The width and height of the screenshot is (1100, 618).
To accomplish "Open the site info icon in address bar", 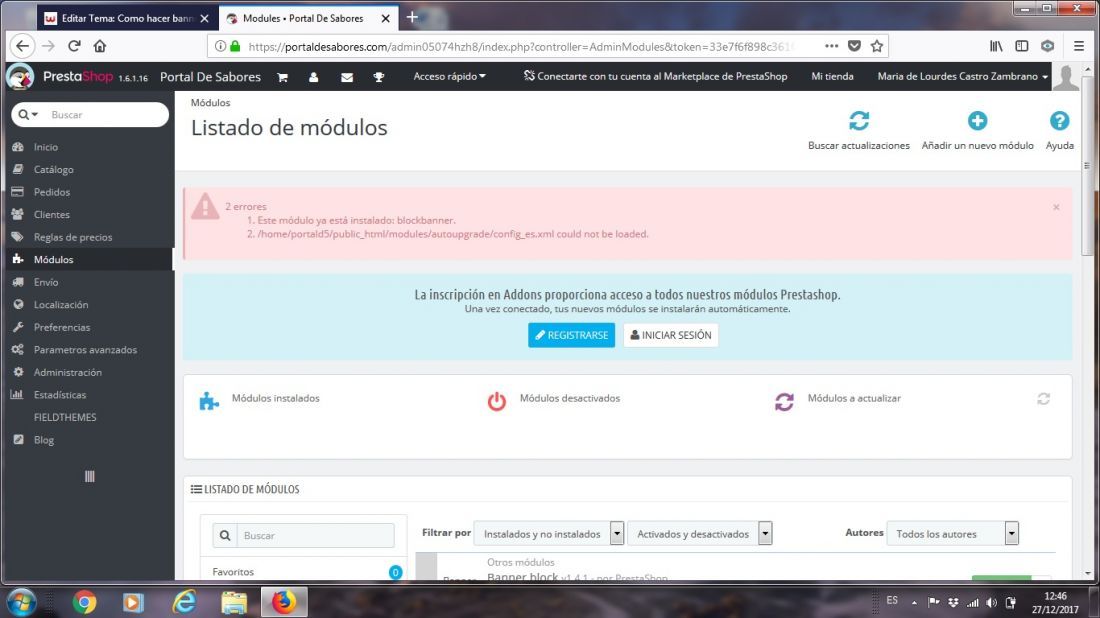I will (x=220, y=46).
